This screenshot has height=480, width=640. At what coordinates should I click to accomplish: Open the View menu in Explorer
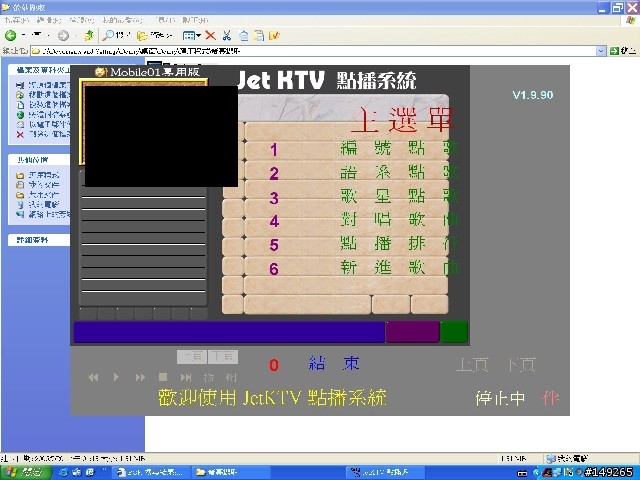[x=81, y=20]
